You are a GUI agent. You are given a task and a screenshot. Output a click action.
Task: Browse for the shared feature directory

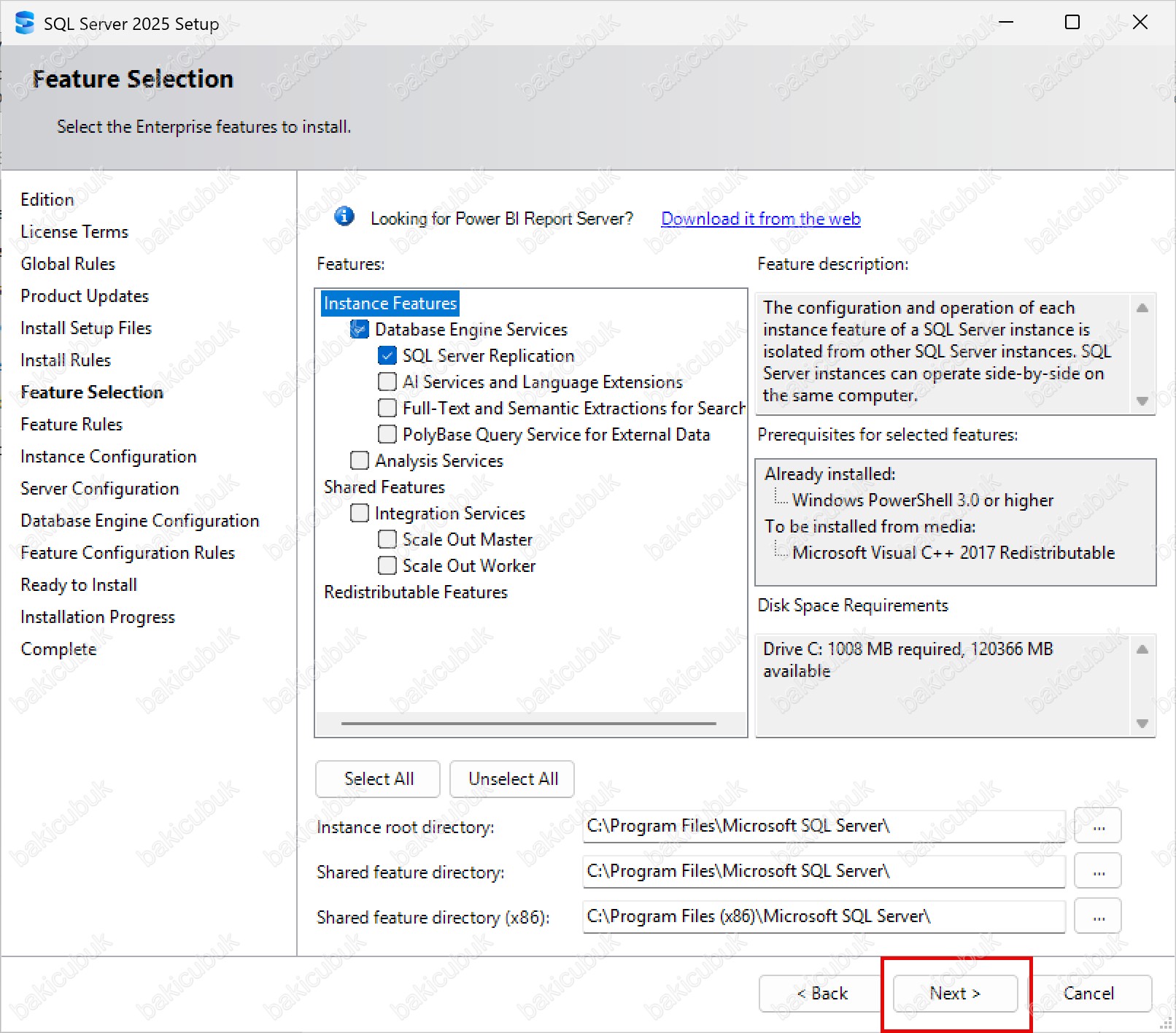(1098, 872)
